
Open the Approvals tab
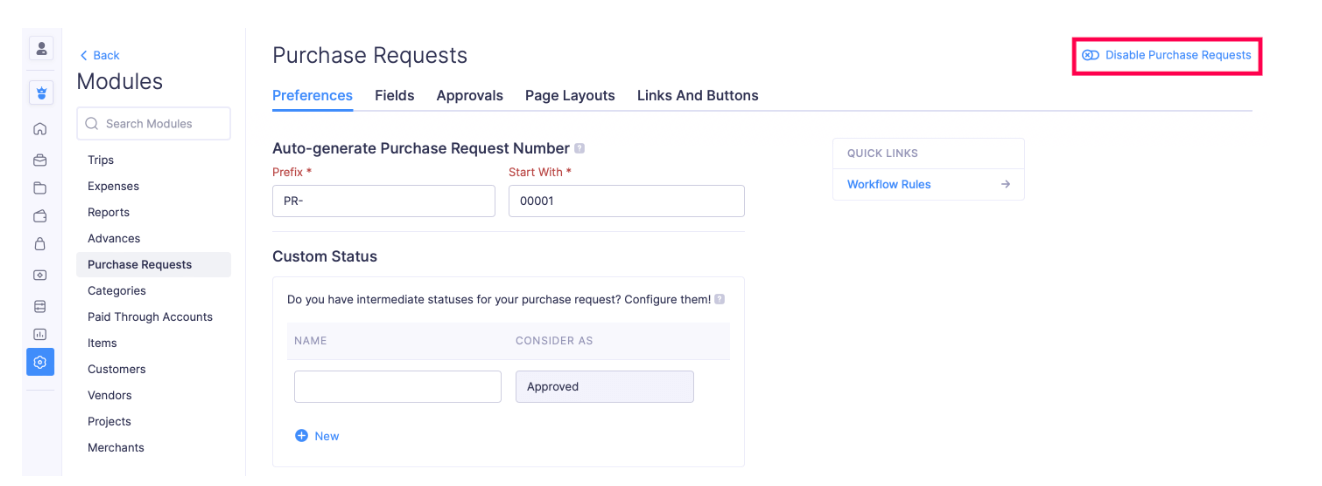(x=470, y=96)
